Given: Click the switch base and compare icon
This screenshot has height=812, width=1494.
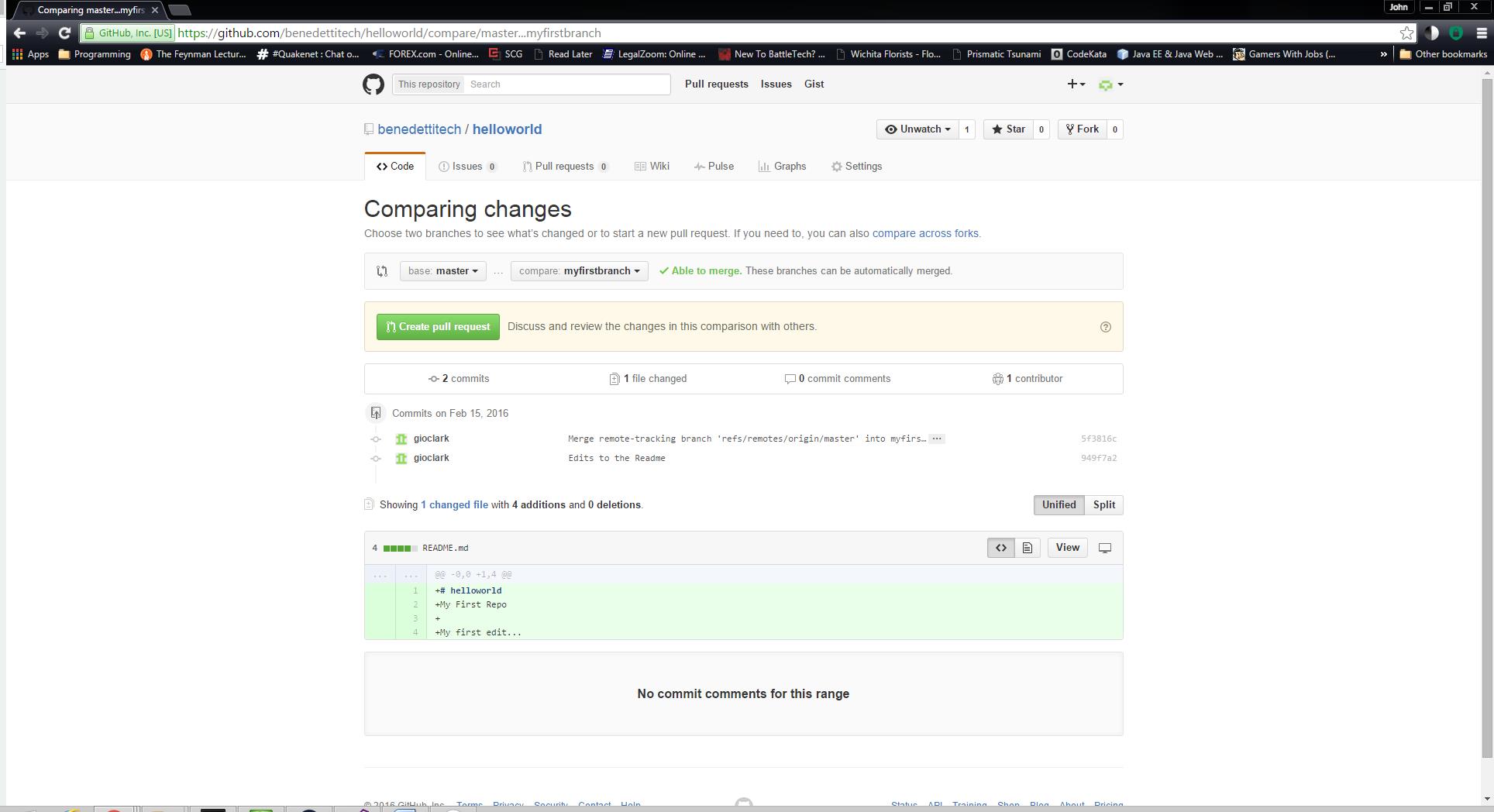Looking at the screenshot, I should [x=382, y=271].
